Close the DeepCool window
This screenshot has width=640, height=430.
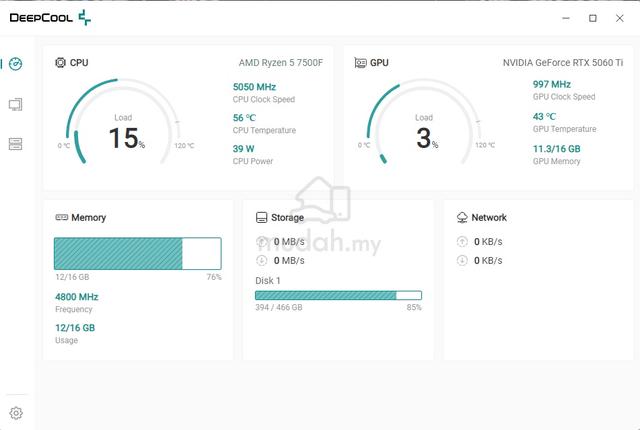point(620,18)
